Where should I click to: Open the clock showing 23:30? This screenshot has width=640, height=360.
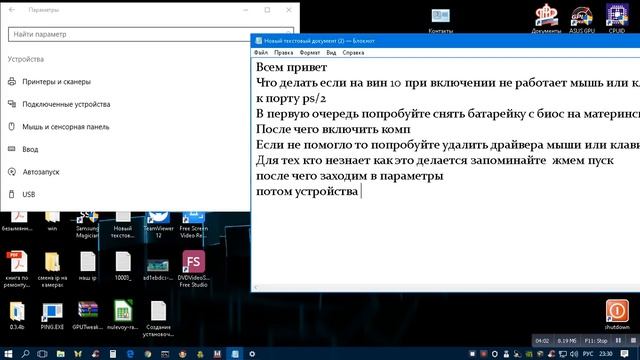pos(606,353)
